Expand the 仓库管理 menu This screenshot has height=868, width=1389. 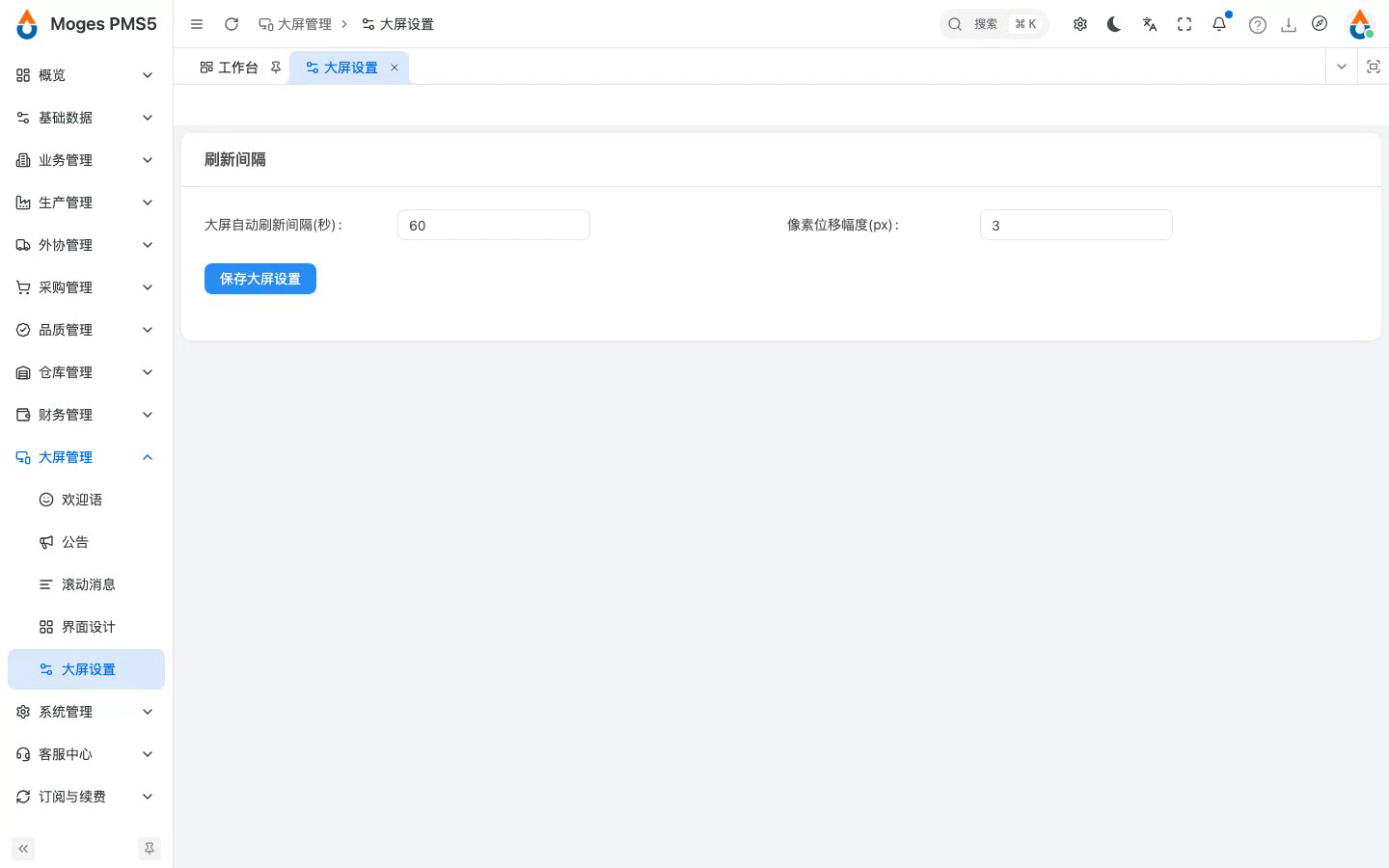point(86,372)
